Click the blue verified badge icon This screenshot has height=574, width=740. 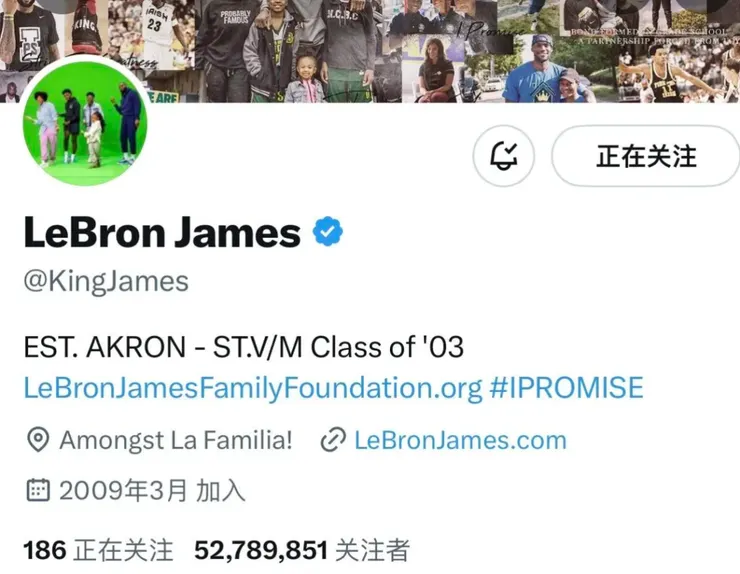coord(328,231)
